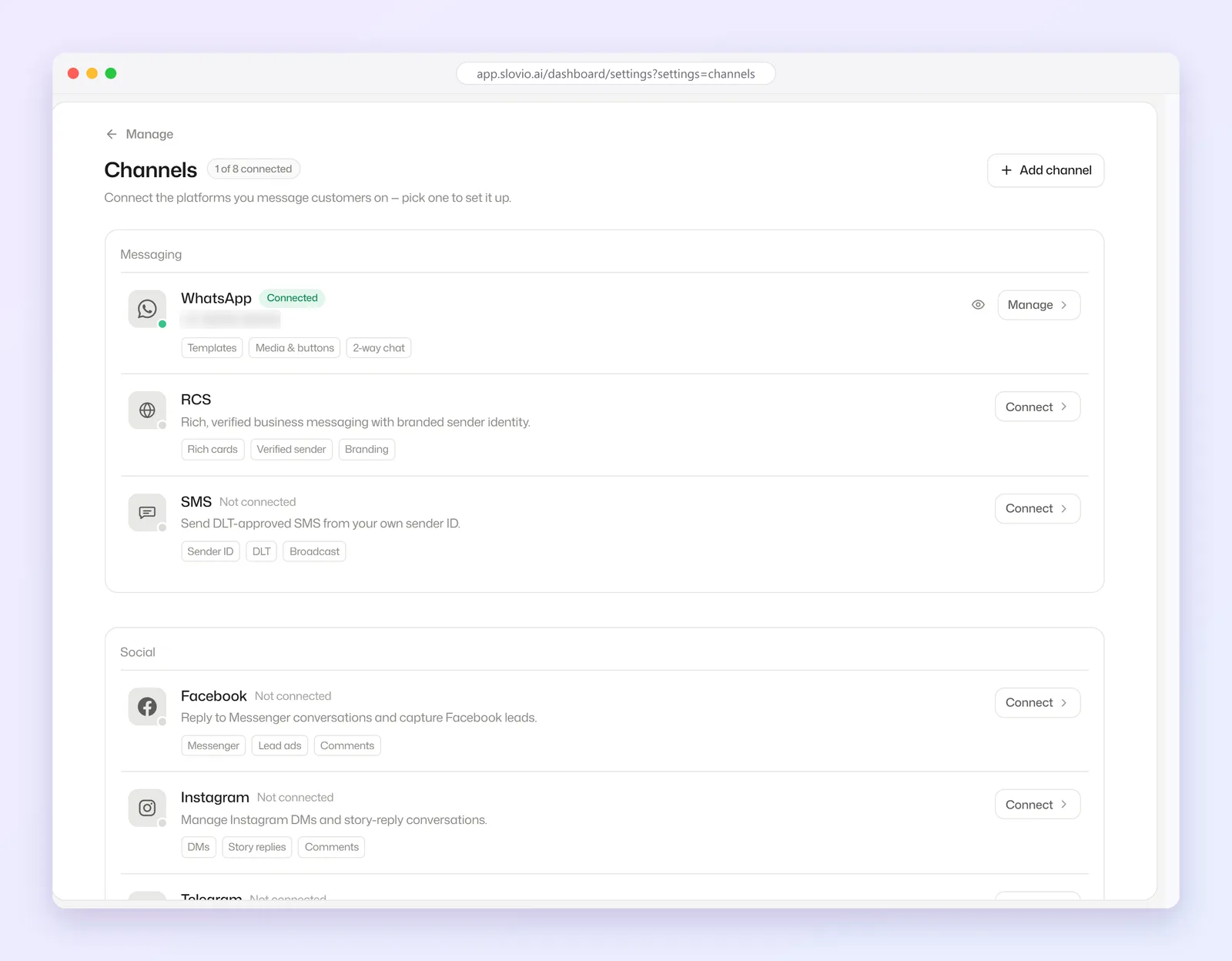1232x961 pixels.
Task: Click the Facebook logo icon
Action: click(147, 706)
